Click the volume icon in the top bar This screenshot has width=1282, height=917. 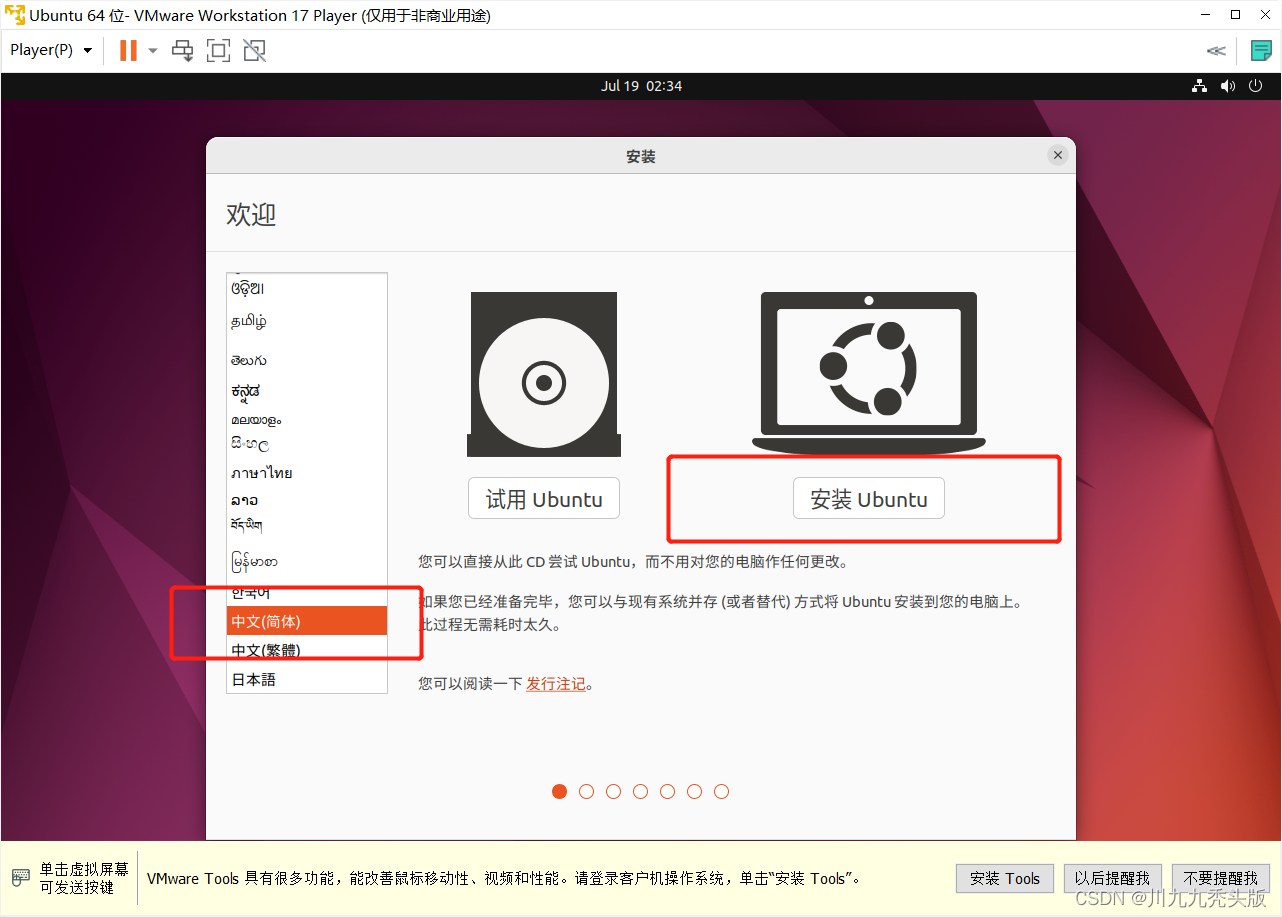click(1228, 86)
